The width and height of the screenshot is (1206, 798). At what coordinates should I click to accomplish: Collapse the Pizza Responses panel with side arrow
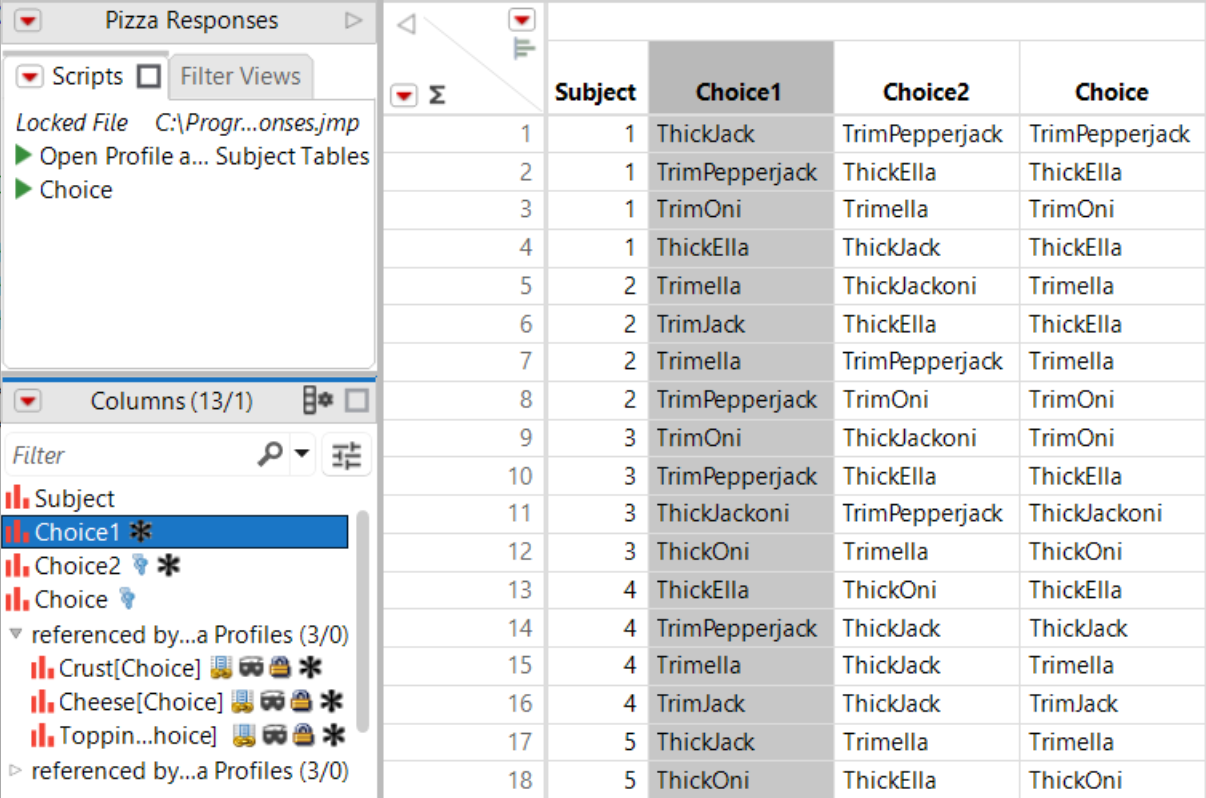pyautogui.click(x=351, y=19)
